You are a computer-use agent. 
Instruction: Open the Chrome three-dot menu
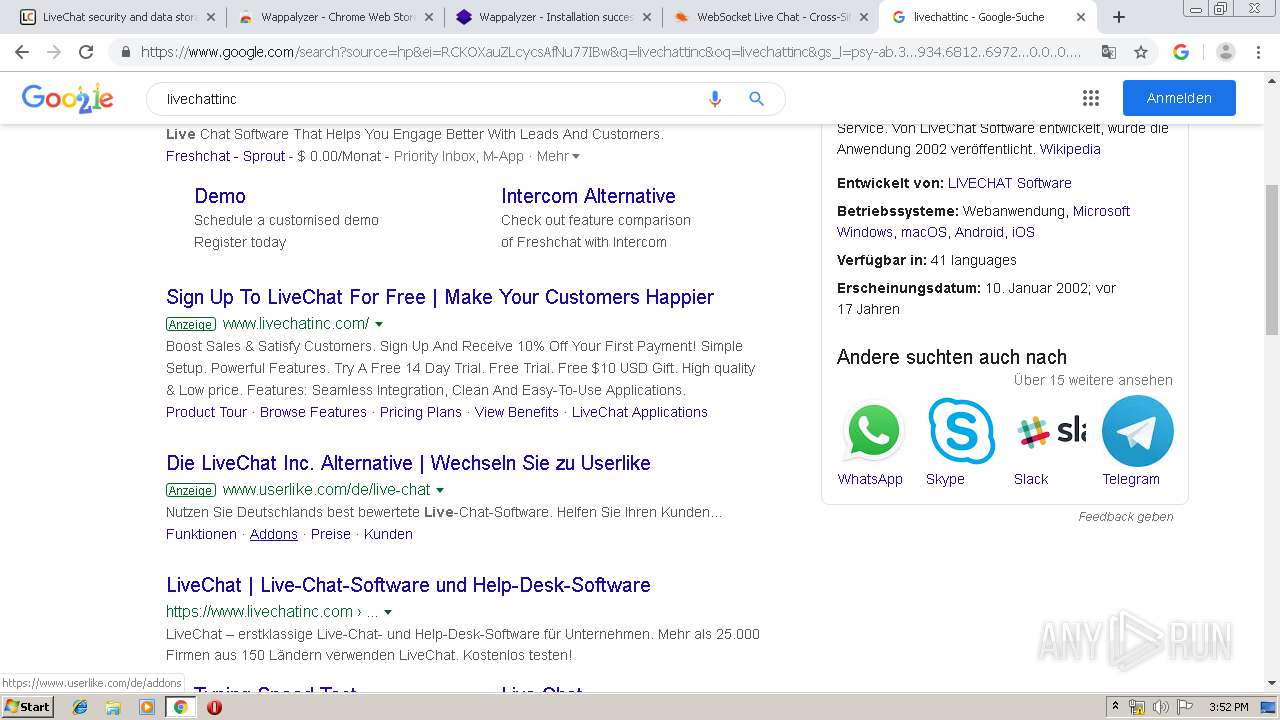(x=1260, y=52)
